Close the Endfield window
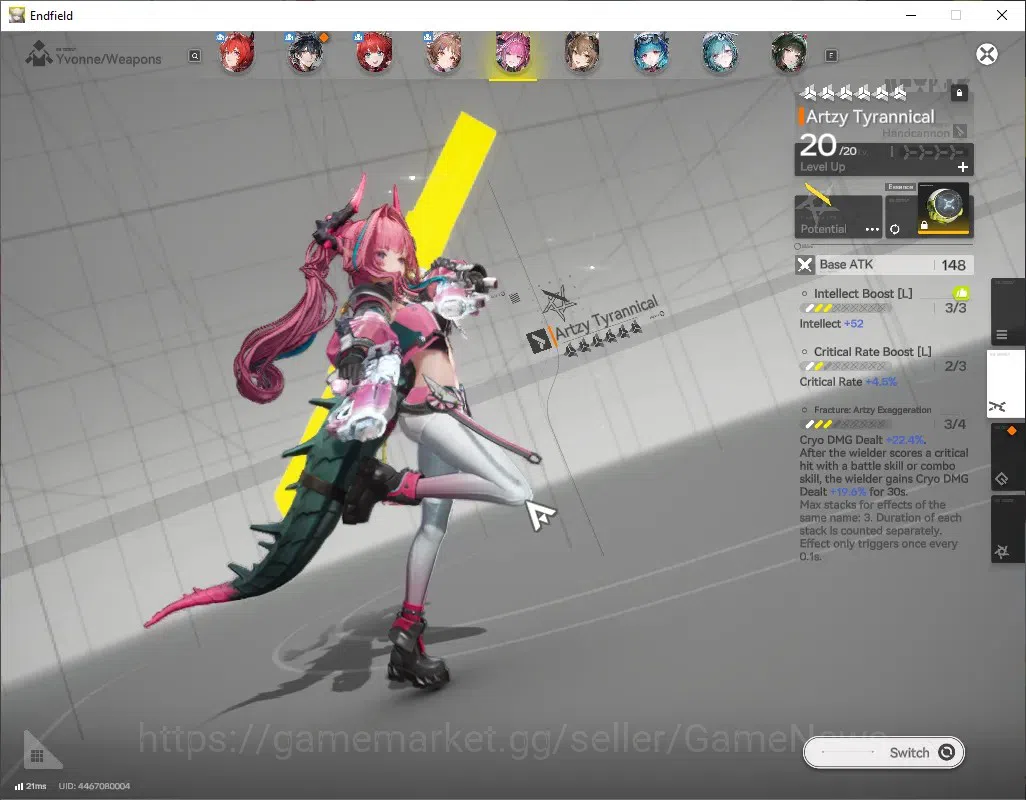1026x800 pixels. [1002, 15]
